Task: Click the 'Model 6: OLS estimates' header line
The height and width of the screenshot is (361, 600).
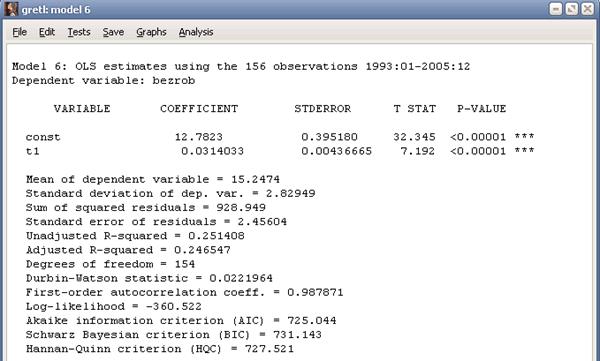Action: click(x=241, y=66)
